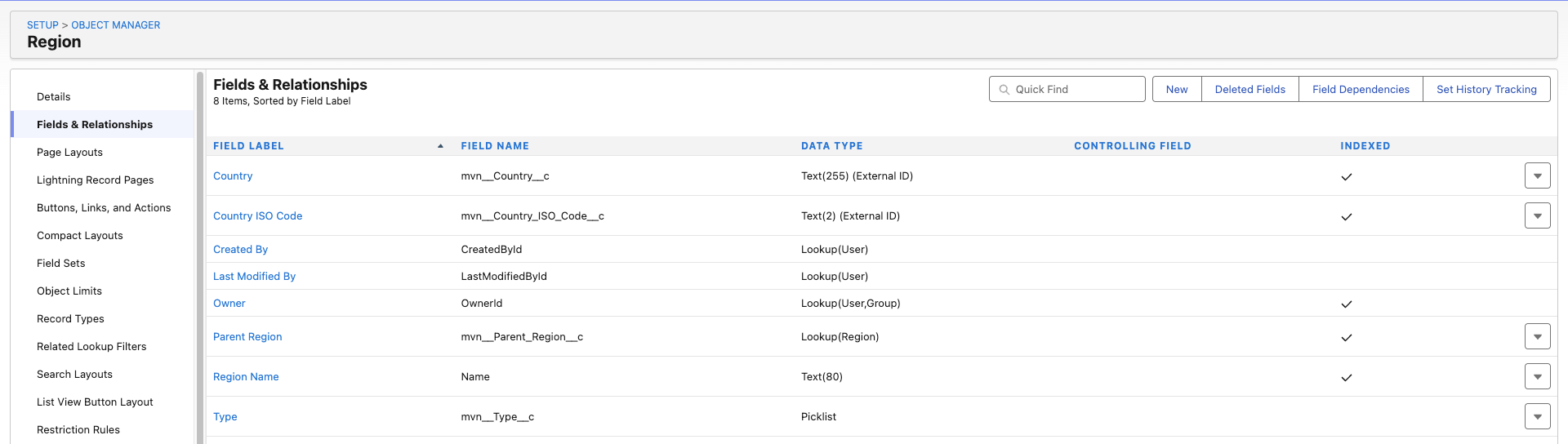Sort by the Field Label column header

click(248, 146)
